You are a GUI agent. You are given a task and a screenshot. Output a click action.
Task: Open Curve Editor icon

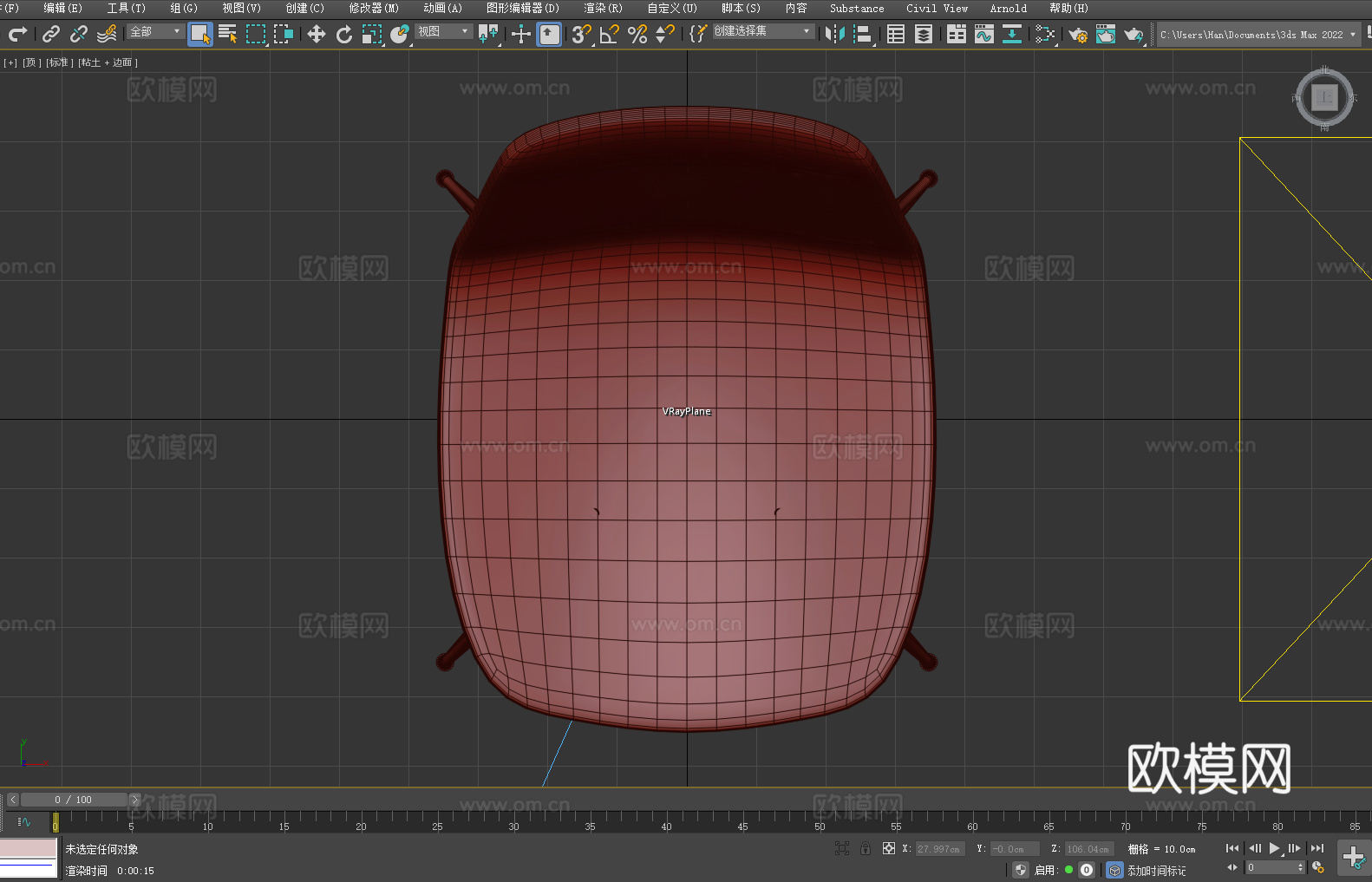point(984,34)
